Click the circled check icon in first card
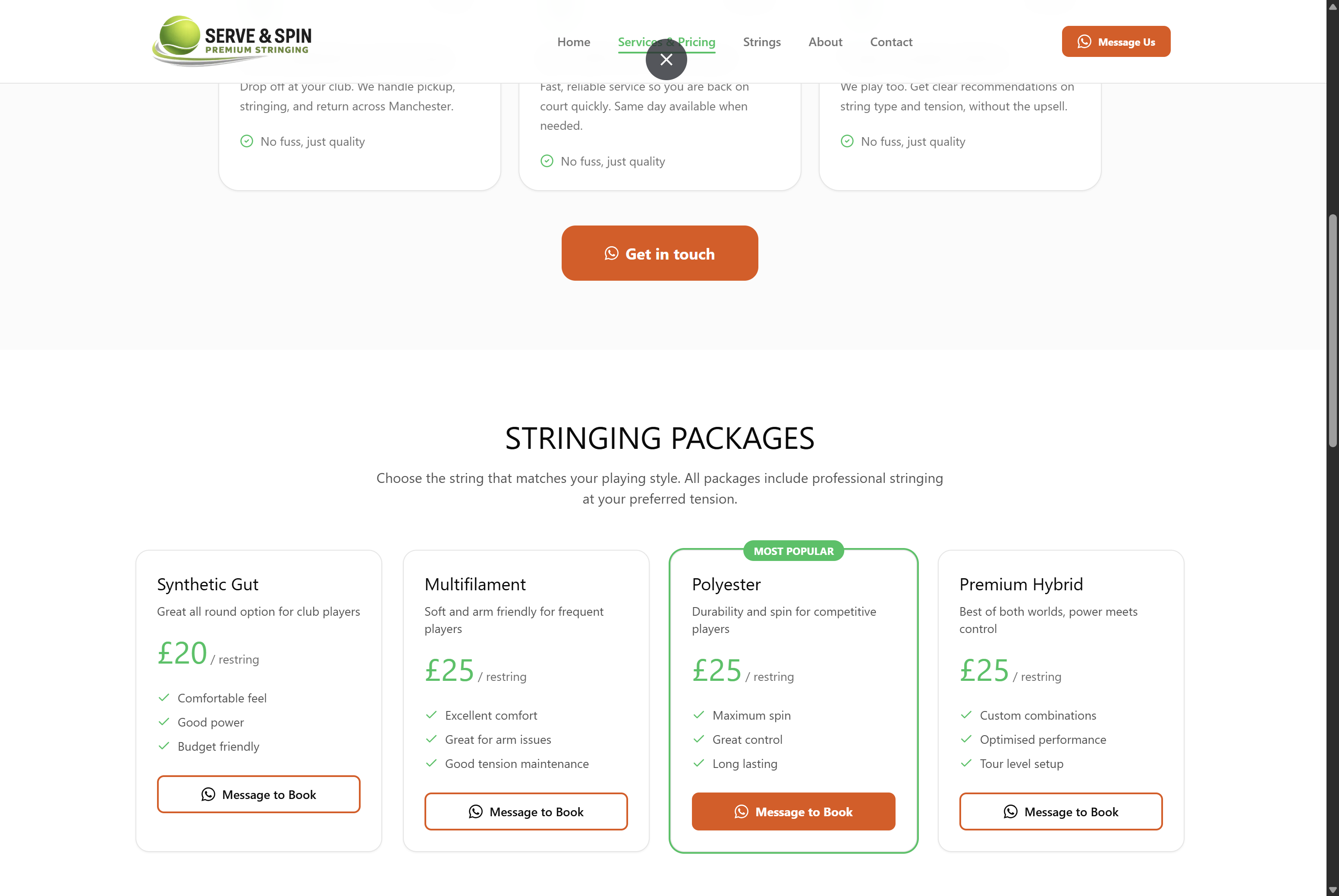The height and width of the screenshot is (896, 1339). tap(246, 141)
